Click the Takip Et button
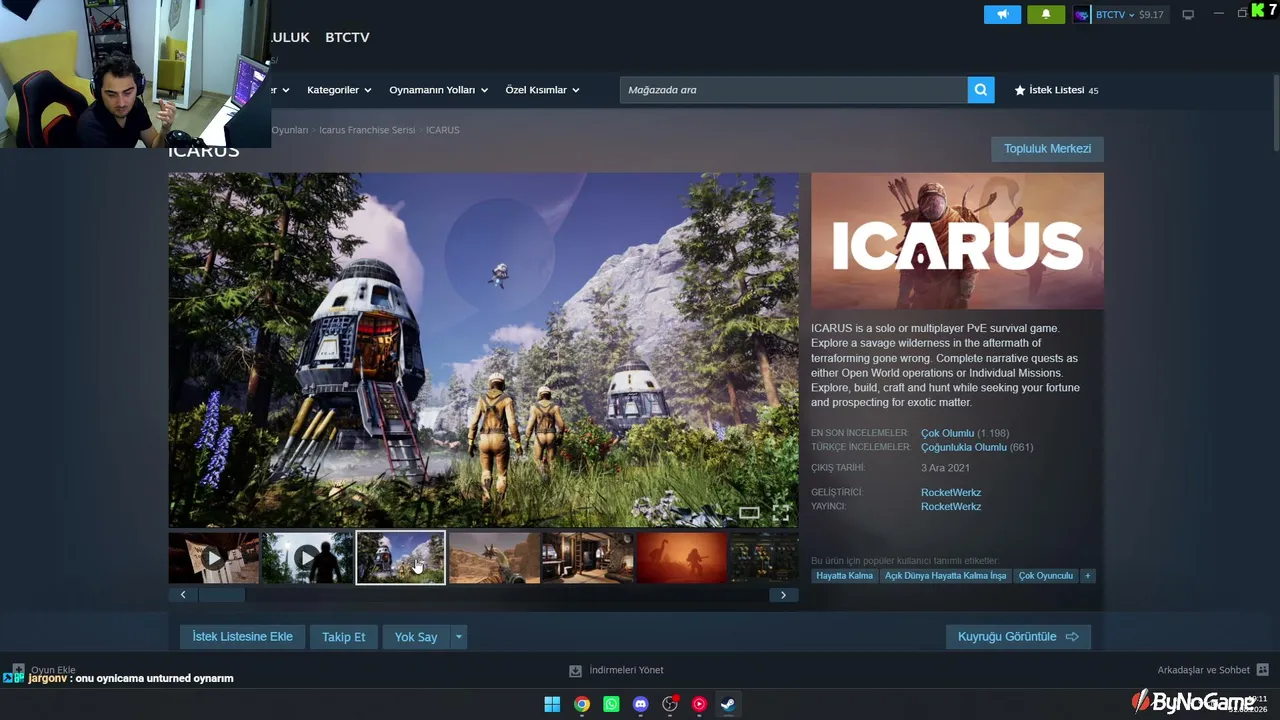The width and height of the screenshot is (1280, 720). click(343, 637)
